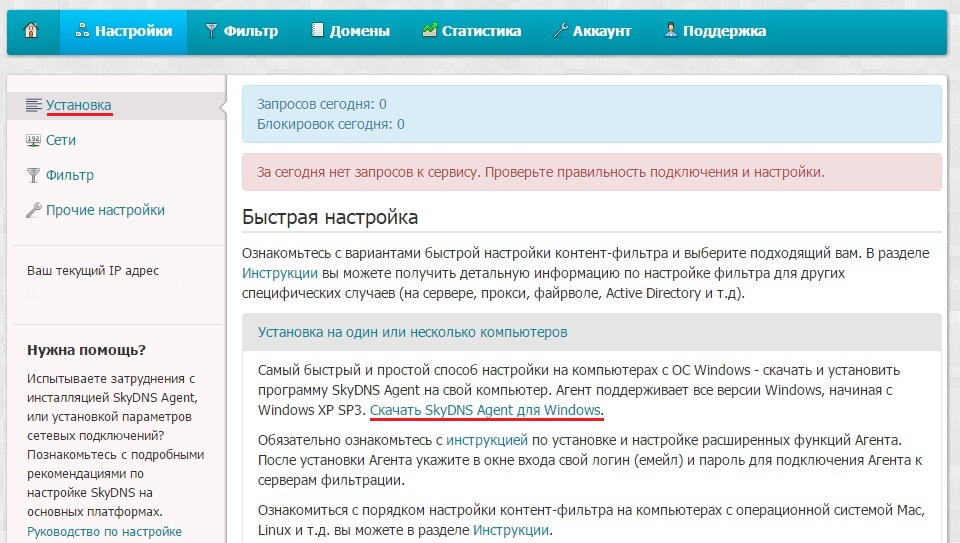Click the 'Нужна помощь?' heading
Image resolution: width=960 pixels, height=543 pixels.
86,350
